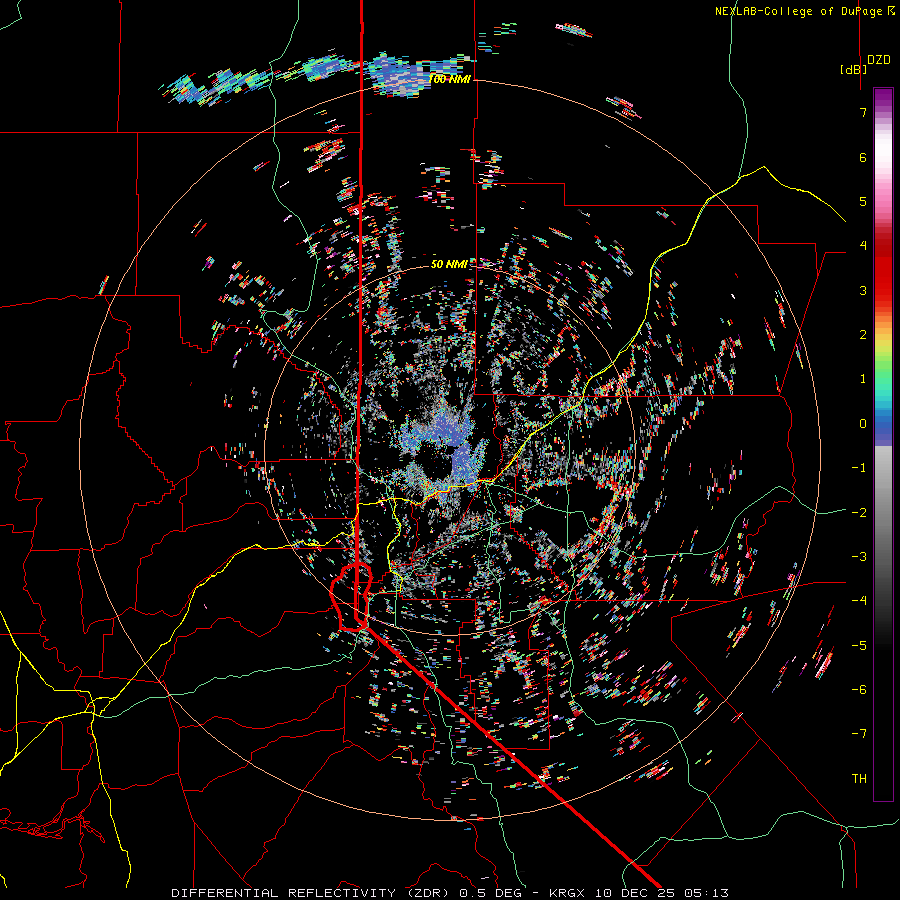900x900 pixels.
Task: Click the 2 tick label on scale
Action: click(863, 335)
